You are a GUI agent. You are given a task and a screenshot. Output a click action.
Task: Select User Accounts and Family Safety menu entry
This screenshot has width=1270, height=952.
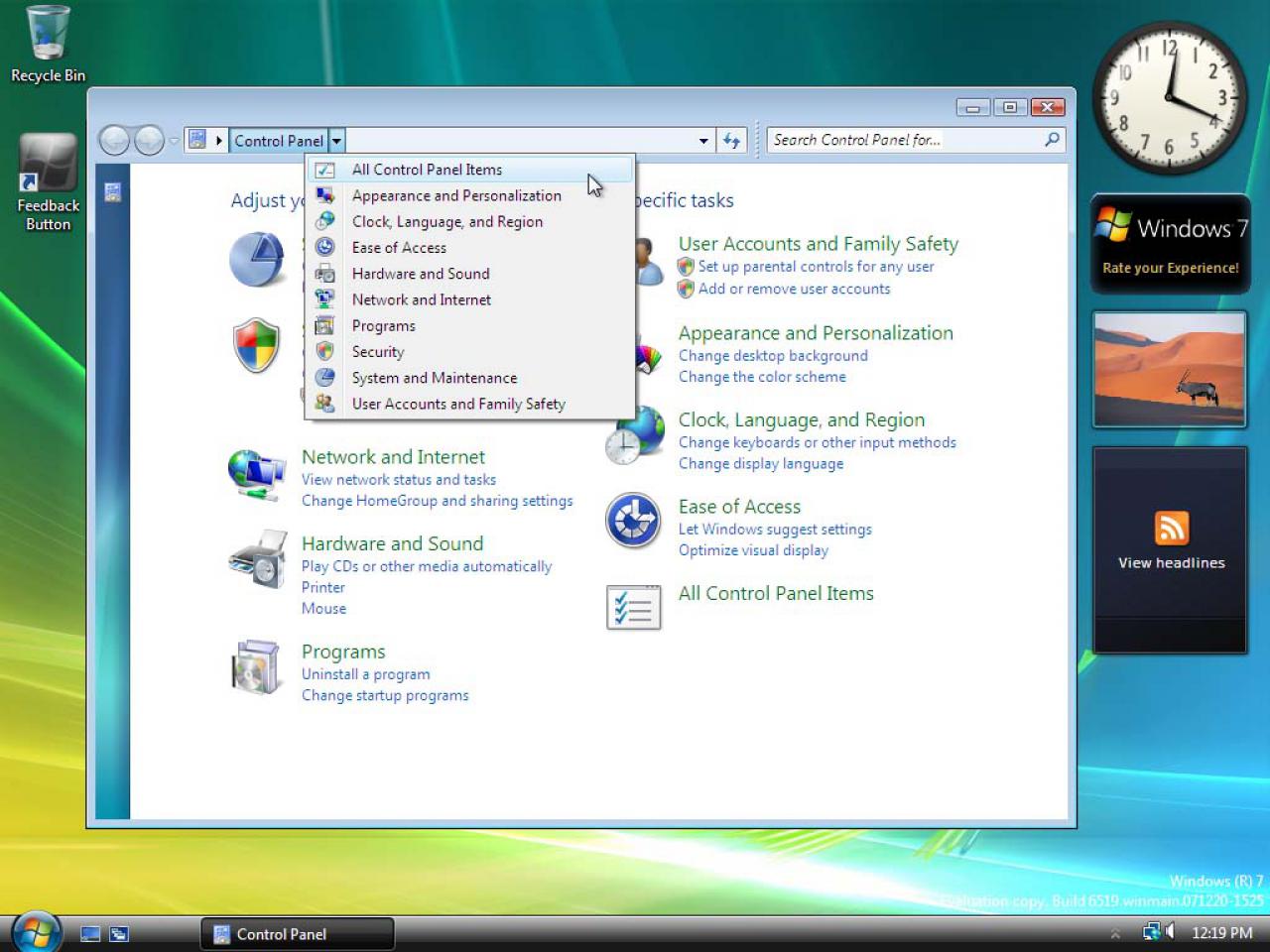(x=469, y=404)
